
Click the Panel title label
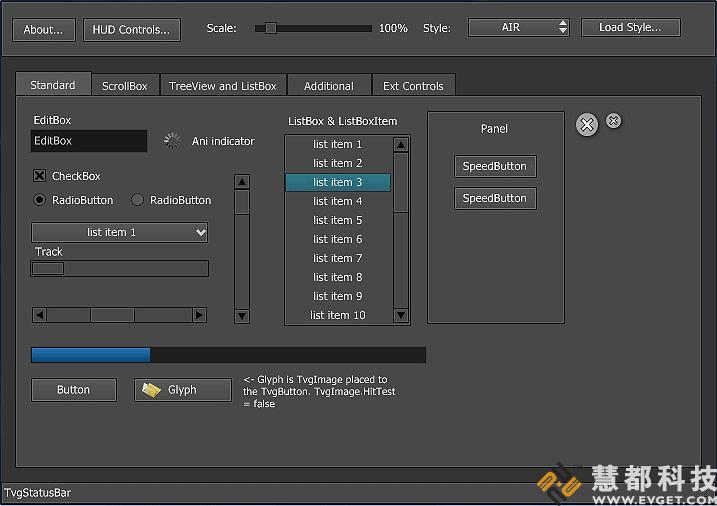tap(494, 129)
